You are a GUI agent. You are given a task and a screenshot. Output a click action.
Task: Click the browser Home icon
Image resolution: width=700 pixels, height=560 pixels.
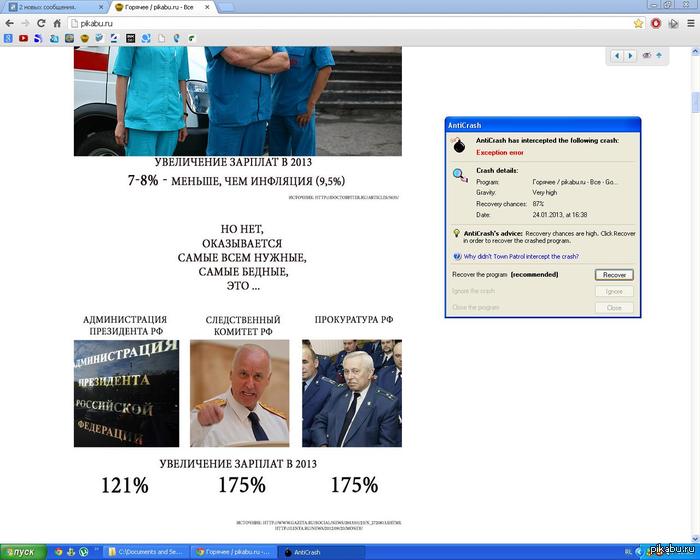[x=57, y=22]
